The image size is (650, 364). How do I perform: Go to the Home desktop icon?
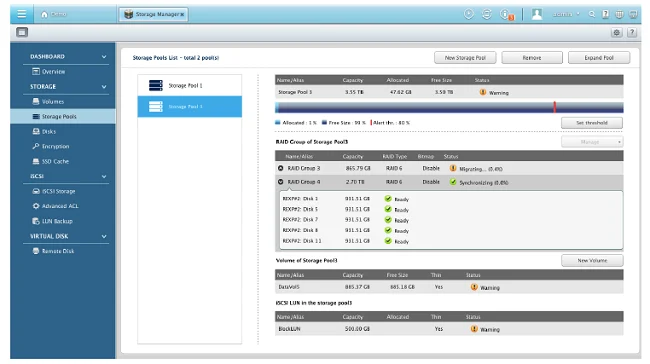click(44, 15)
